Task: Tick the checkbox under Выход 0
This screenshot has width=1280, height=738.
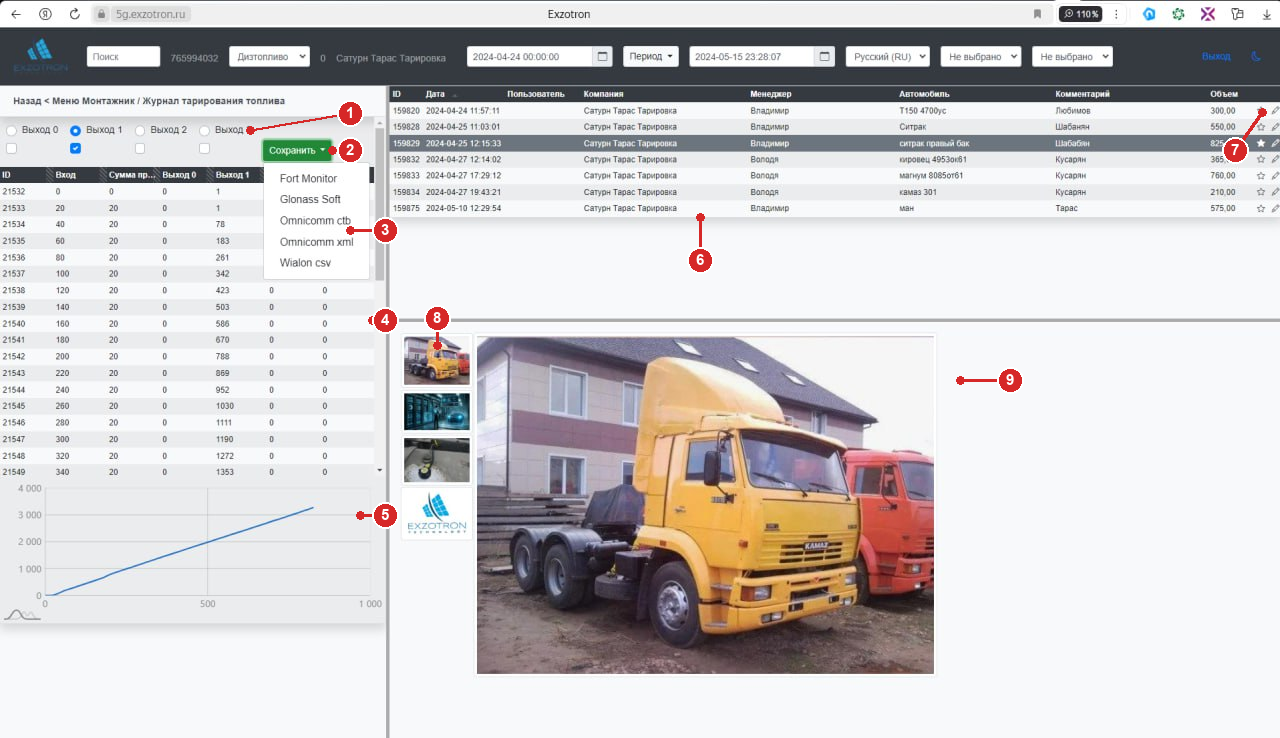Action: click(x=11, y=148)
